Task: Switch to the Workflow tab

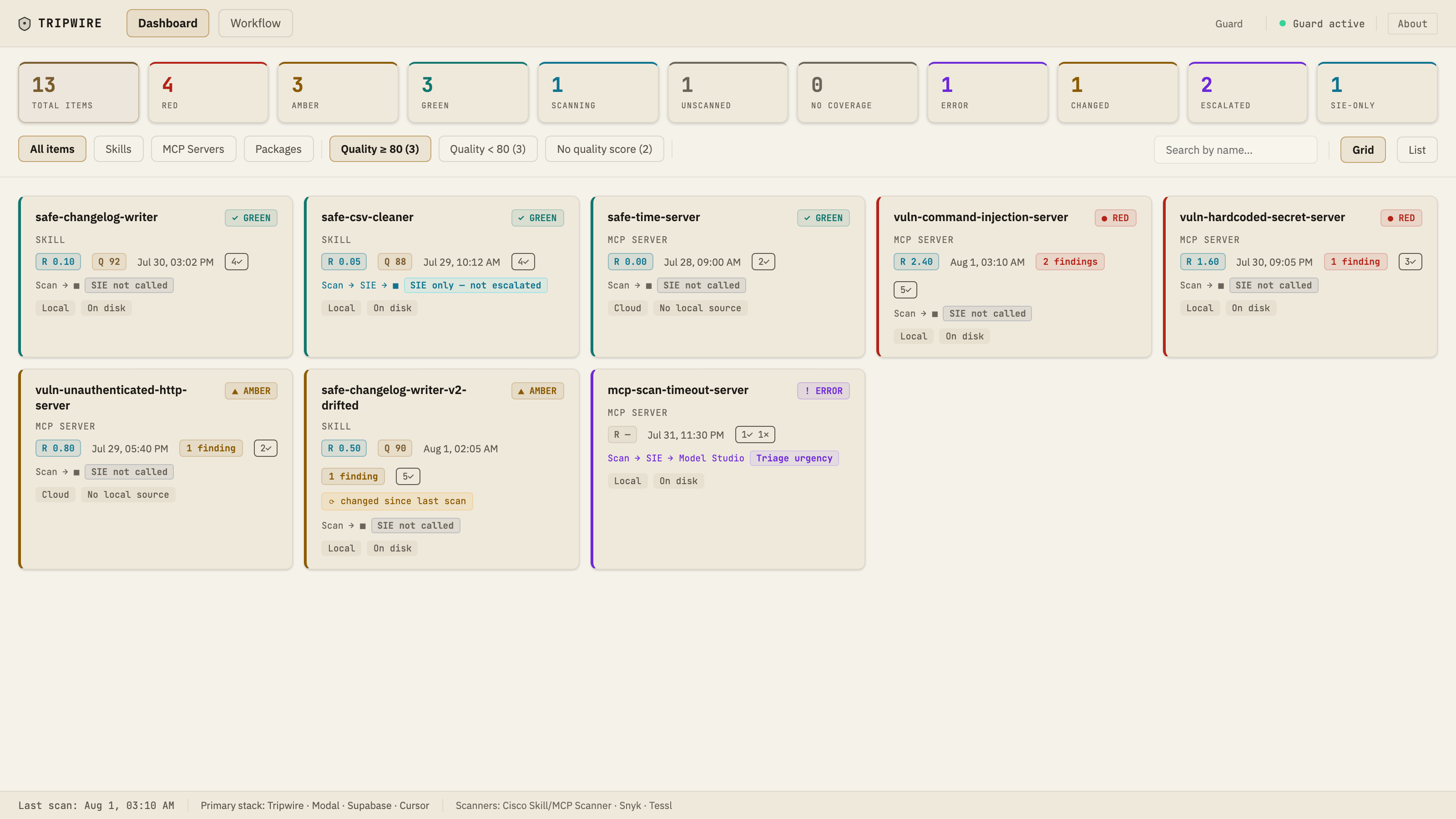Action: (255, 23)
